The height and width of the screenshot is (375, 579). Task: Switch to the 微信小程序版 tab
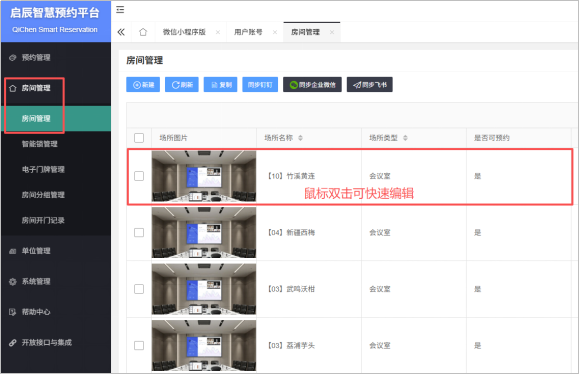point(184,32)
